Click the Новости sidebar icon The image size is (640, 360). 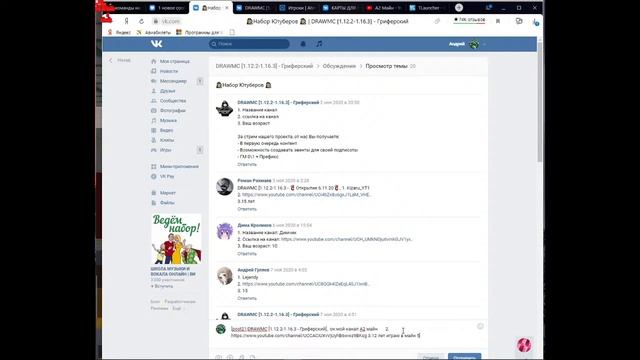(153, 71)
